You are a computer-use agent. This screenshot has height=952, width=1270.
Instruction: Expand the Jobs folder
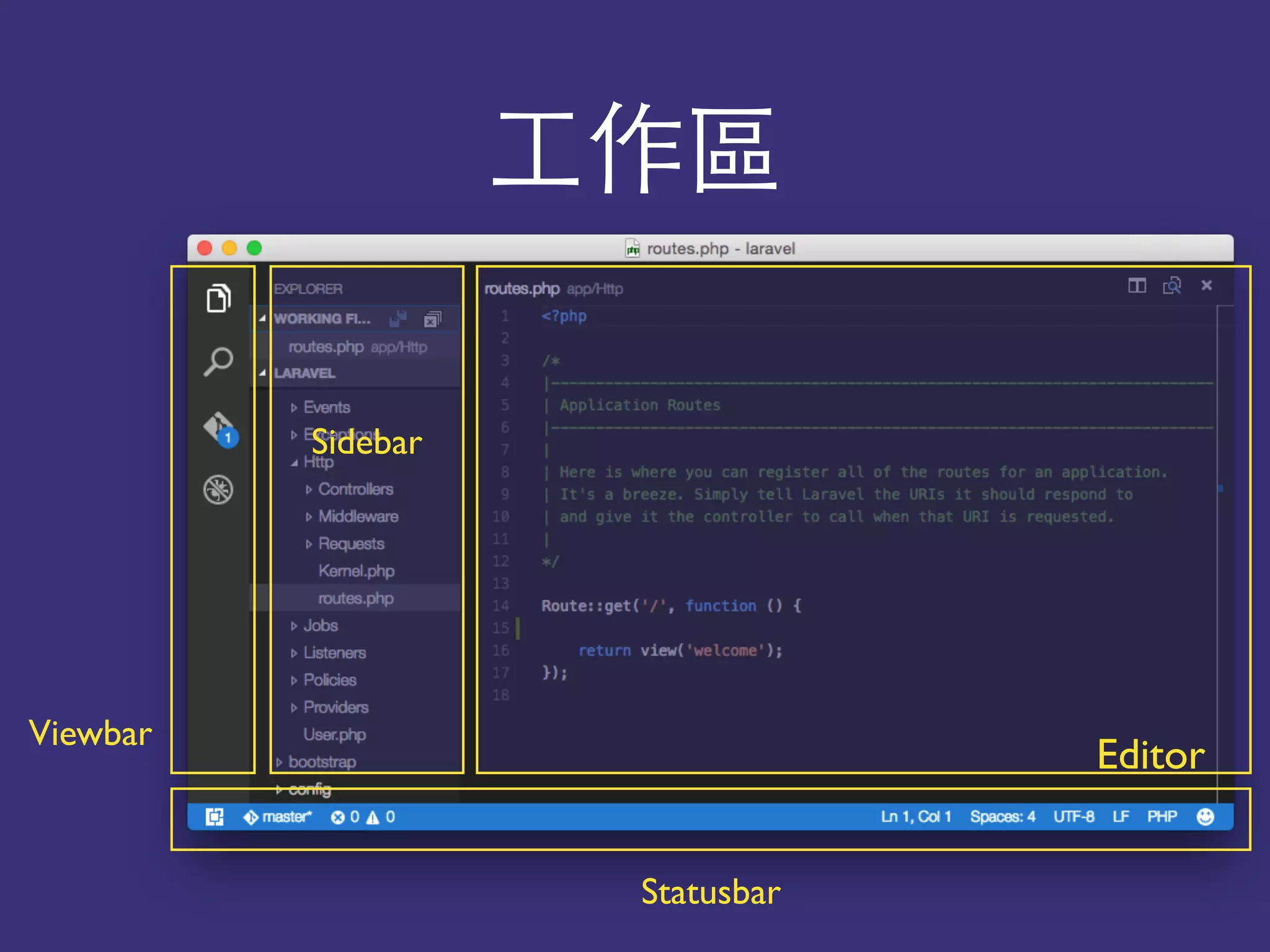point(294,626)
